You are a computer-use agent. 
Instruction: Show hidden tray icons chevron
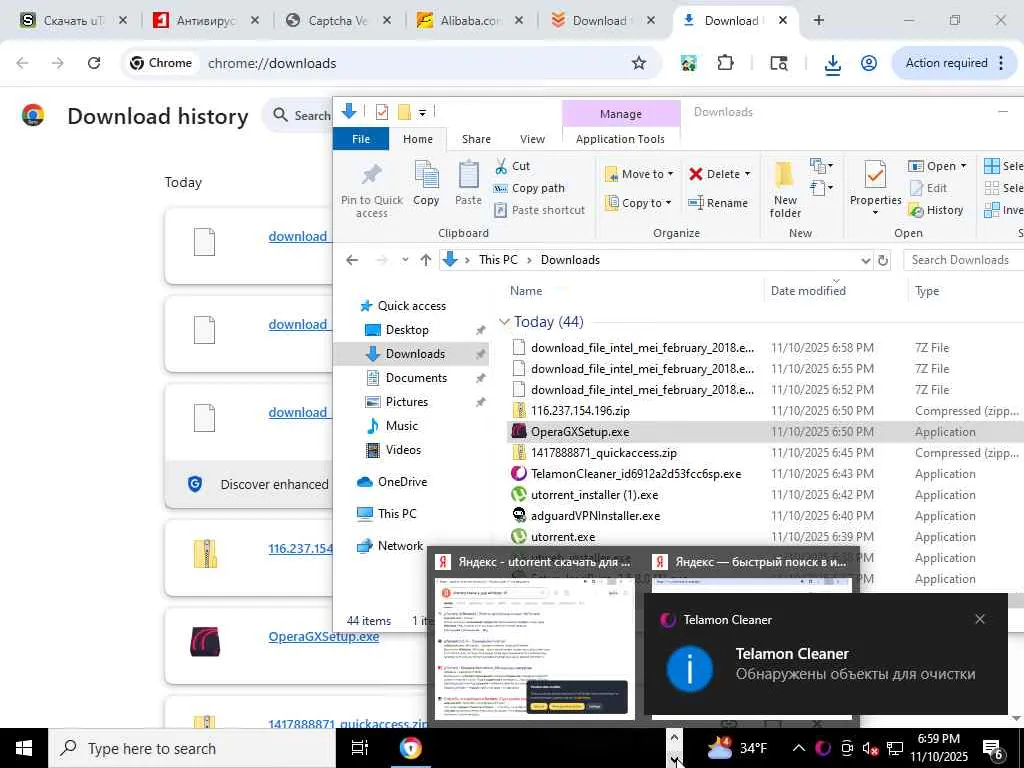tap(798, 748)
